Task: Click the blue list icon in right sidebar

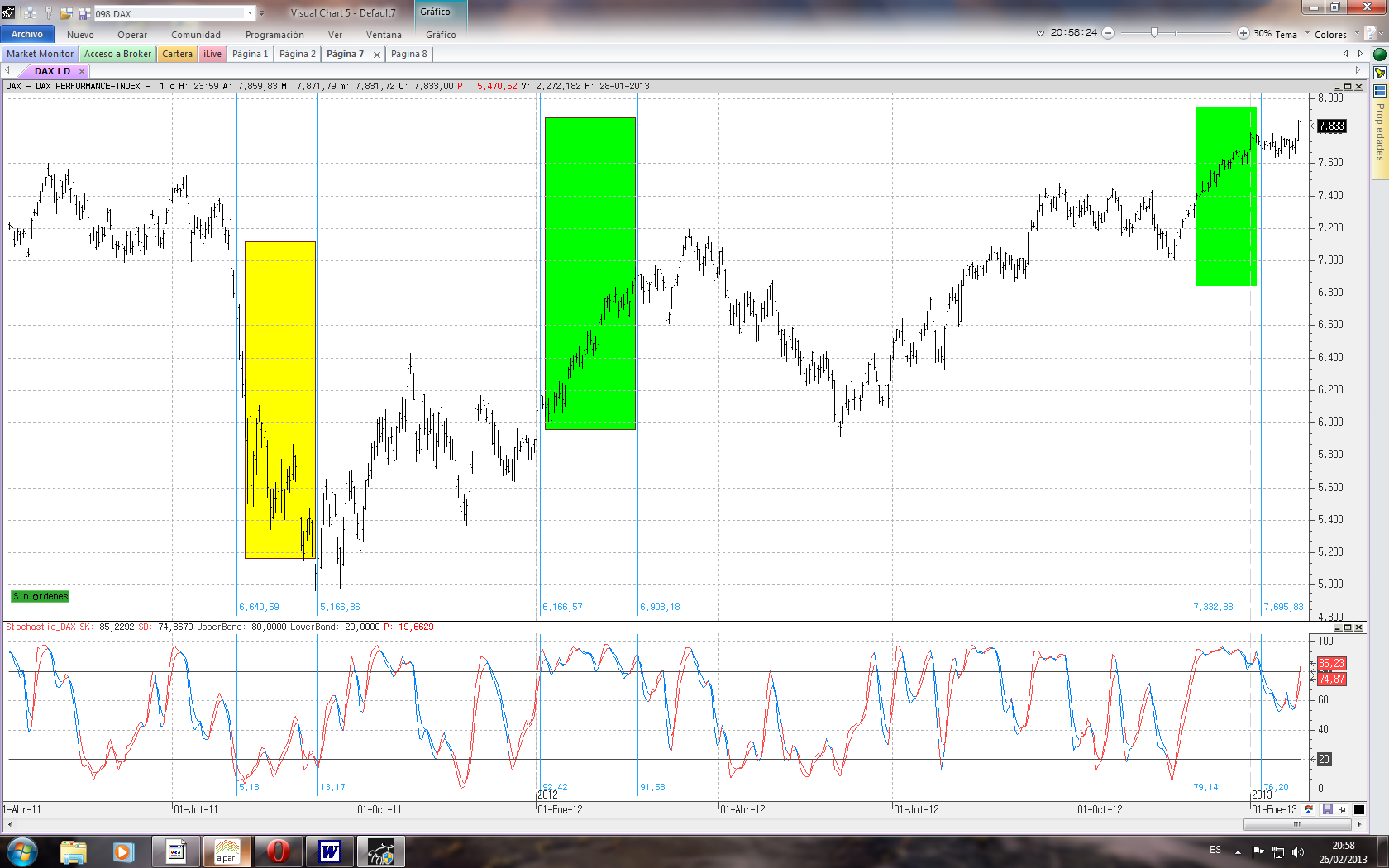Action: click(x=1379, y=91)
